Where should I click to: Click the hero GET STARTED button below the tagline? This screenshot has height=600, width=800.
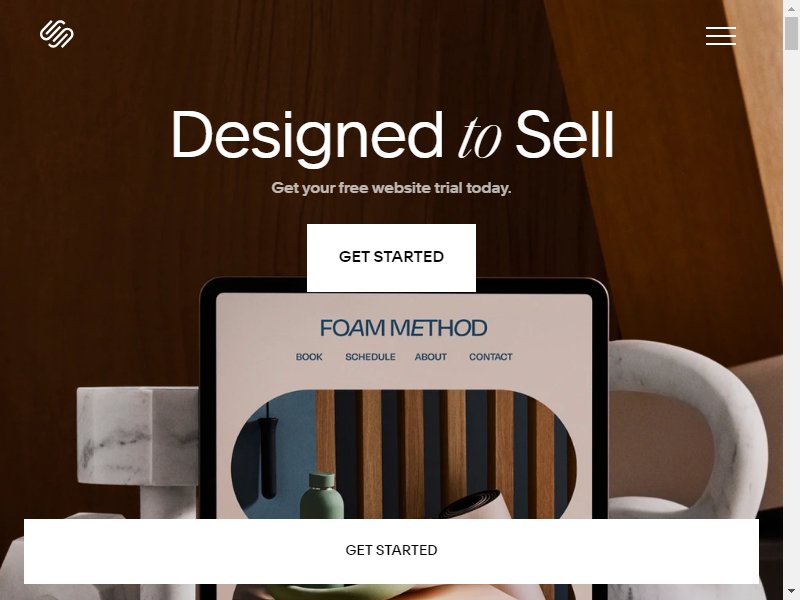pos(391,258)
